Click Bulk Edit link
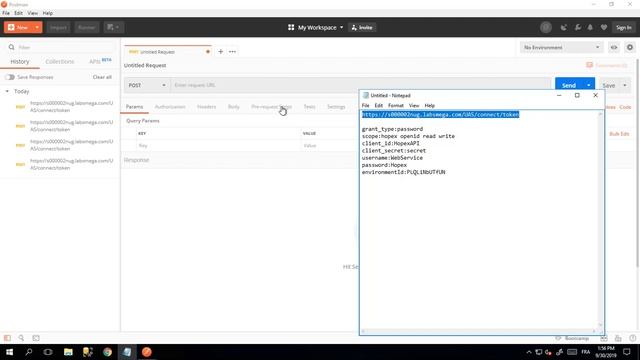Viewport: 640px width, 360px height. [619, 134]
